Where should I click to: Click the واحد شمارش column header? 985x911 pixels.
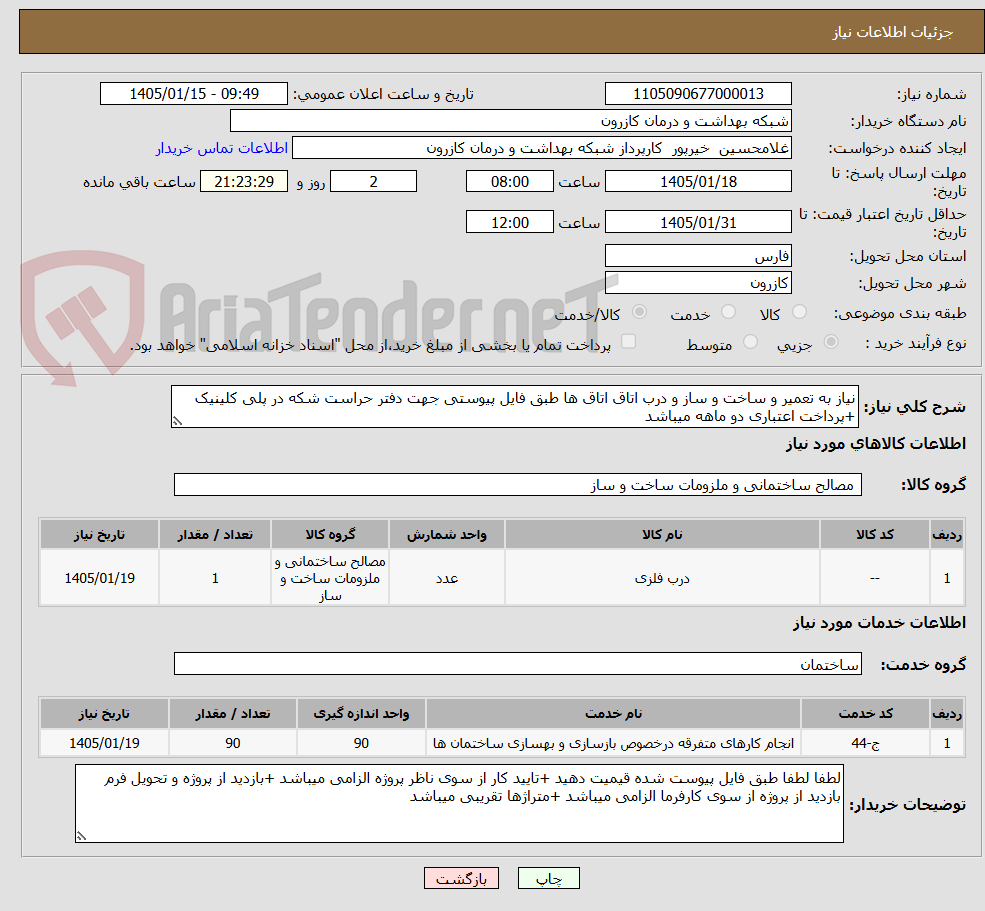click(x=447, y=534)
